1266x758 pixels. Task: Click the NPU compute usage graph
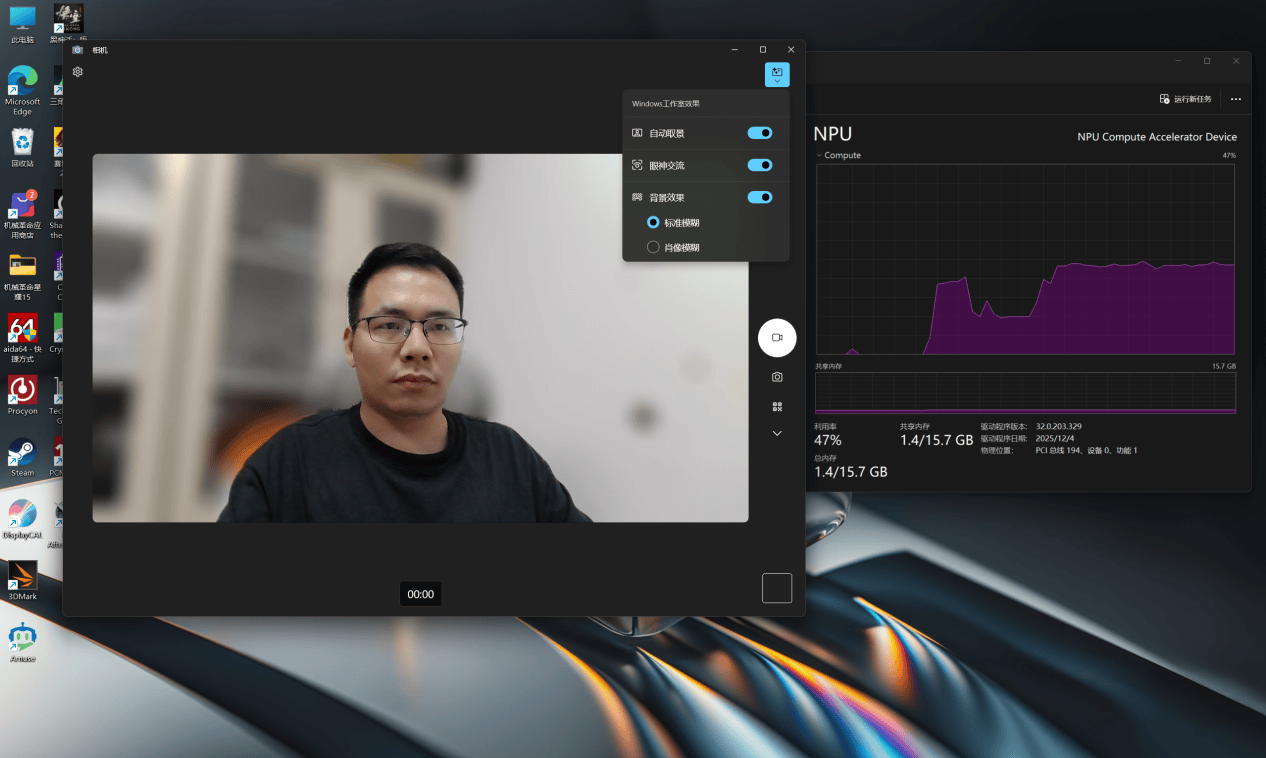1026,259
